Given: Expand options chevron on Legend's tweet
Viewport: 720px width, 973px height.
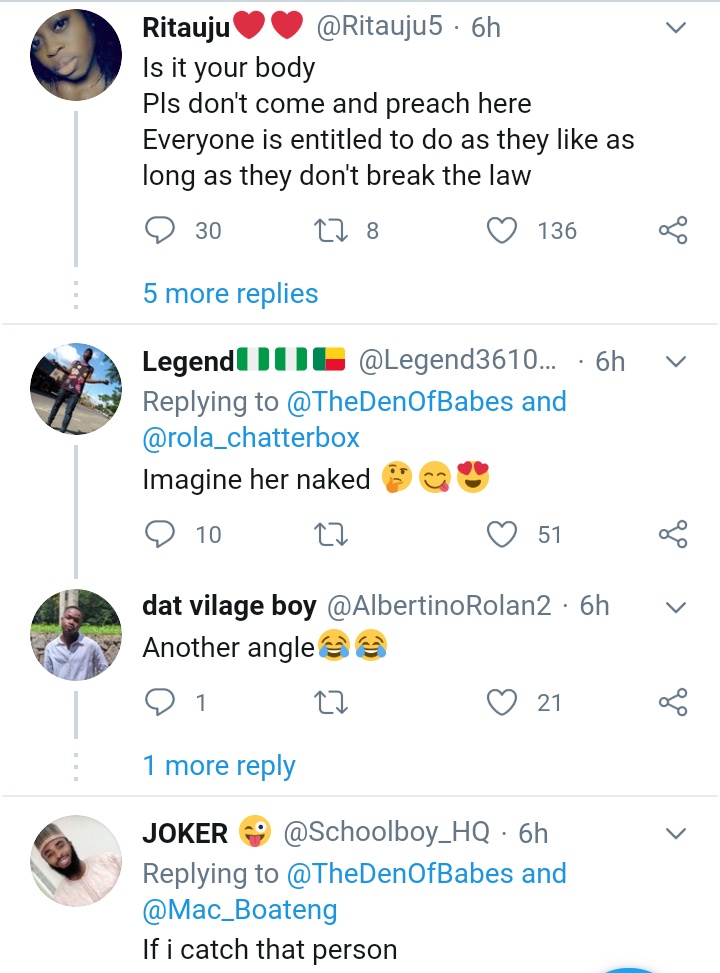Looking at the screenshot, I should [x=676, y=361].
